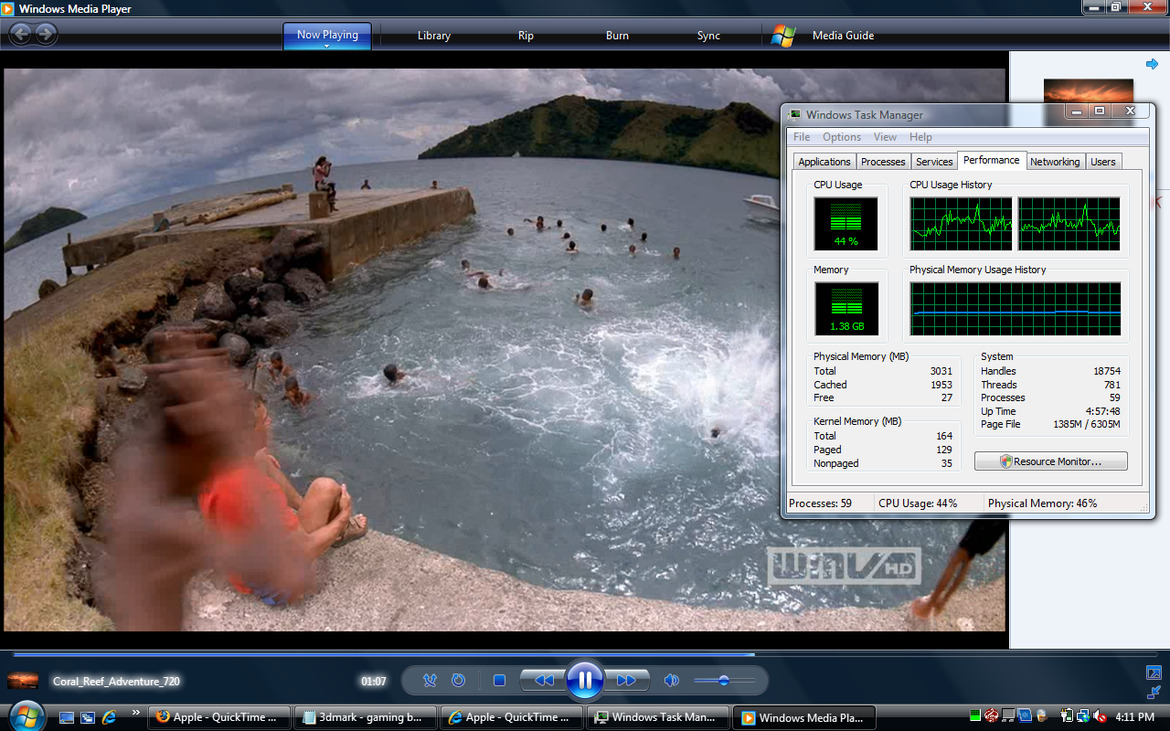Select the sunset thumbnail in the playlist pane
1170x731 pixels.
point(1088,90)
